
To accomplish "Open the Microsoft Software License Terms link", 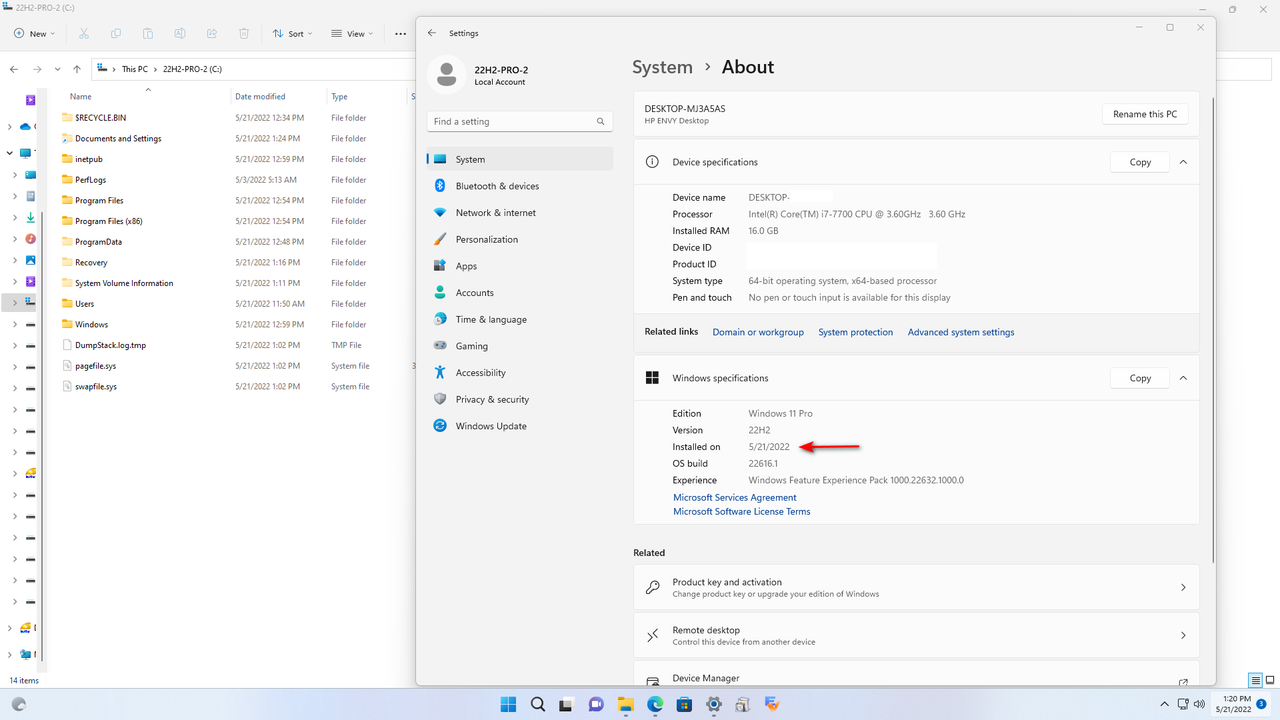I will pyautogui.click(x=742, y=511).
